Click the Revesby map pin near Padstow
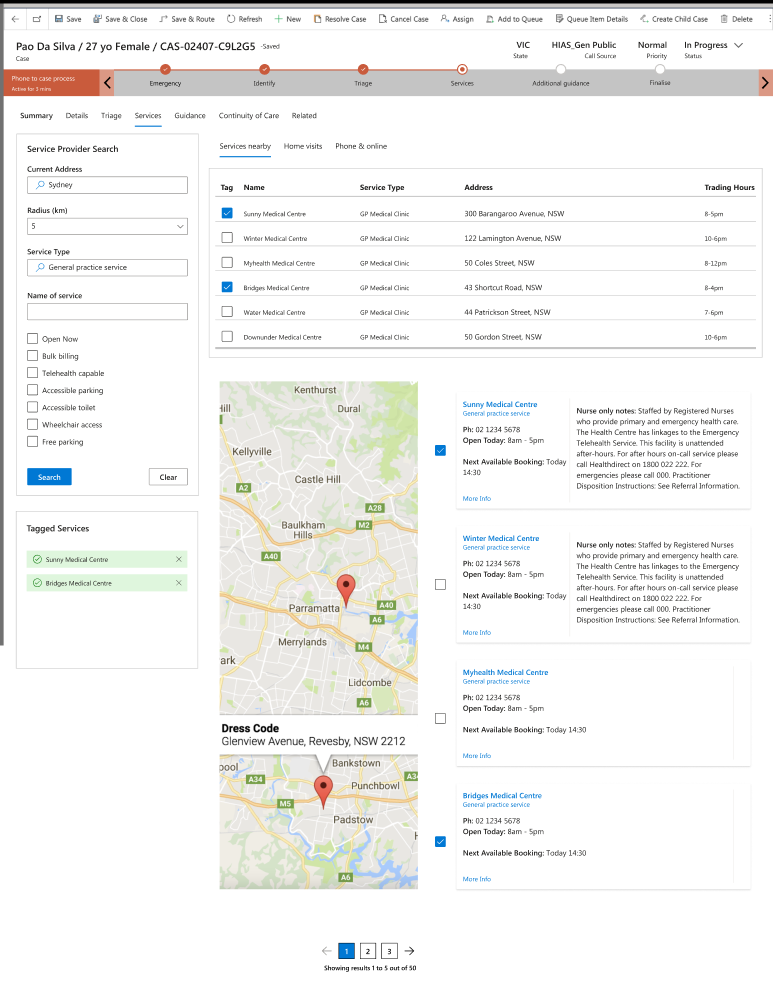Viewport: 773px width, 983px height. click(323, 791)
